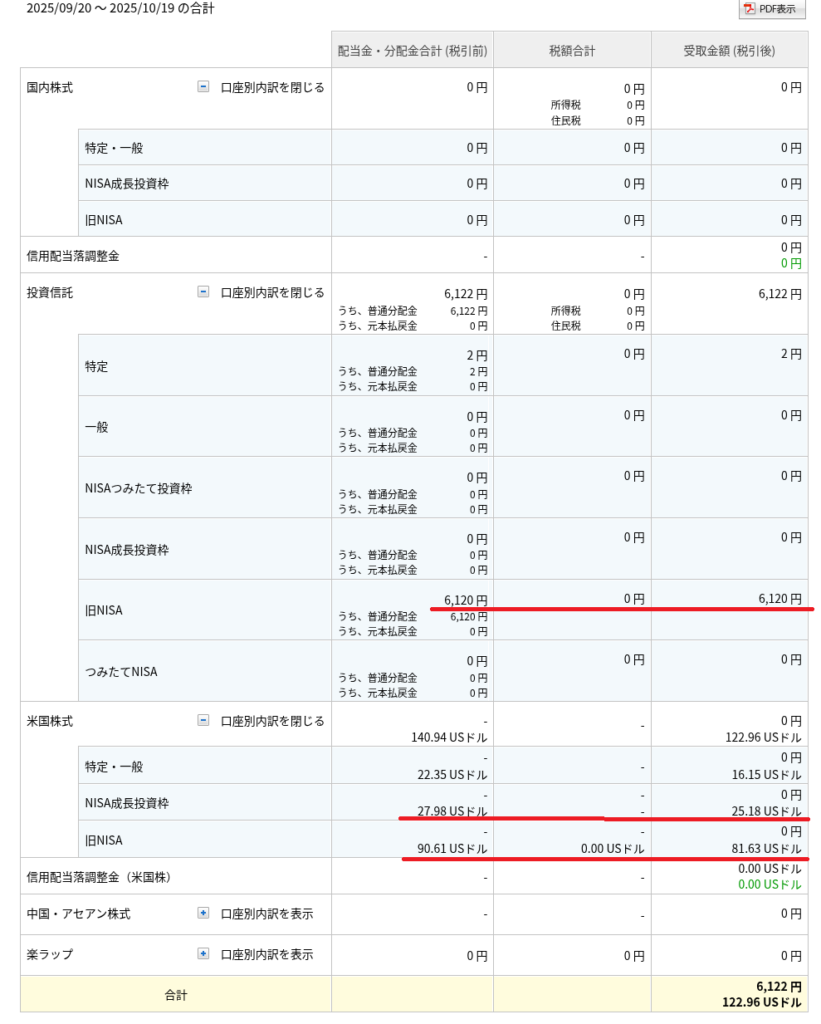Click the 配当金・分配金合計 (税引前) column header

[x=411, y=48]
